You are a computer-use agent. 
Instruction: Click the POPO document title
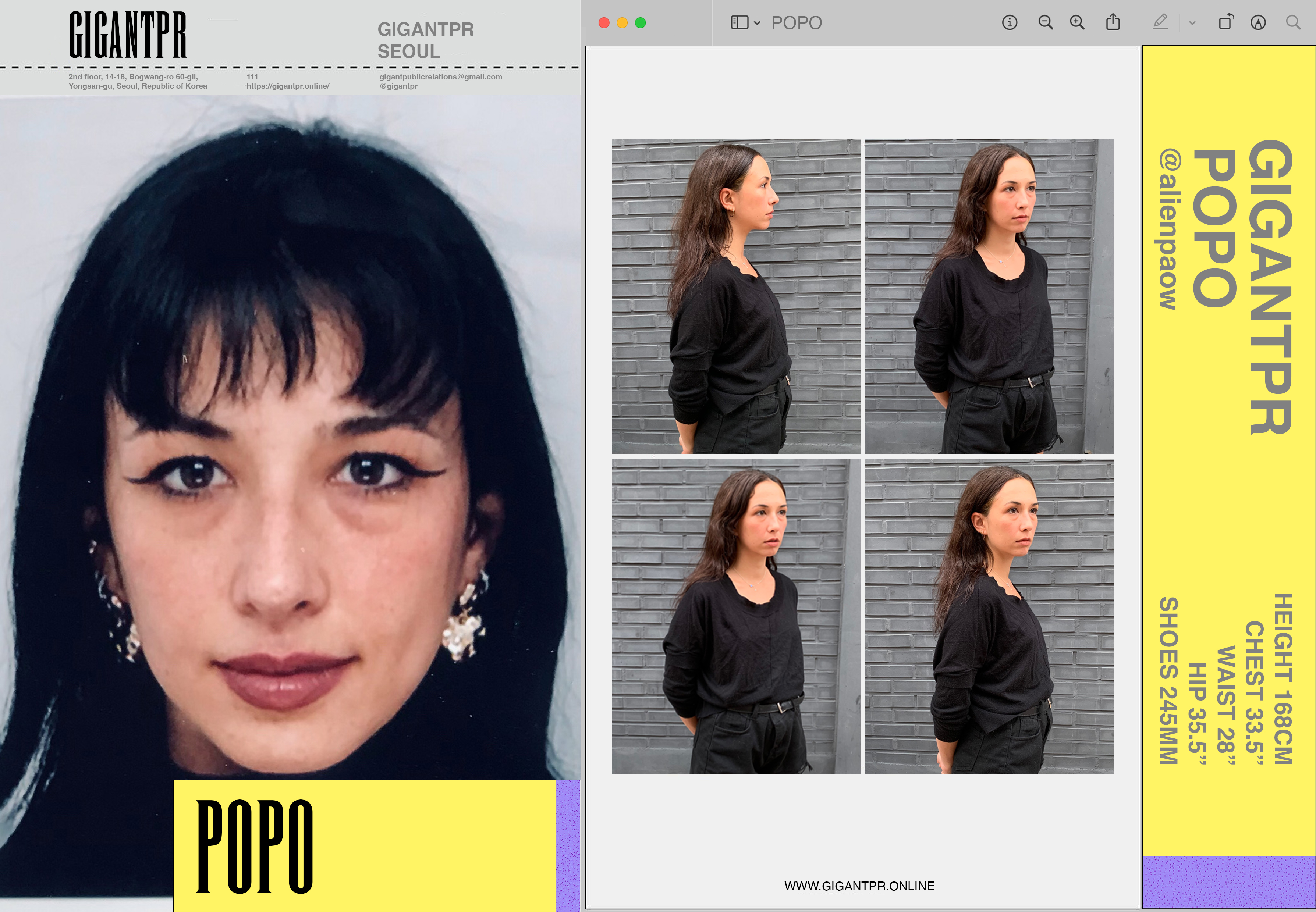click(797, 23)
